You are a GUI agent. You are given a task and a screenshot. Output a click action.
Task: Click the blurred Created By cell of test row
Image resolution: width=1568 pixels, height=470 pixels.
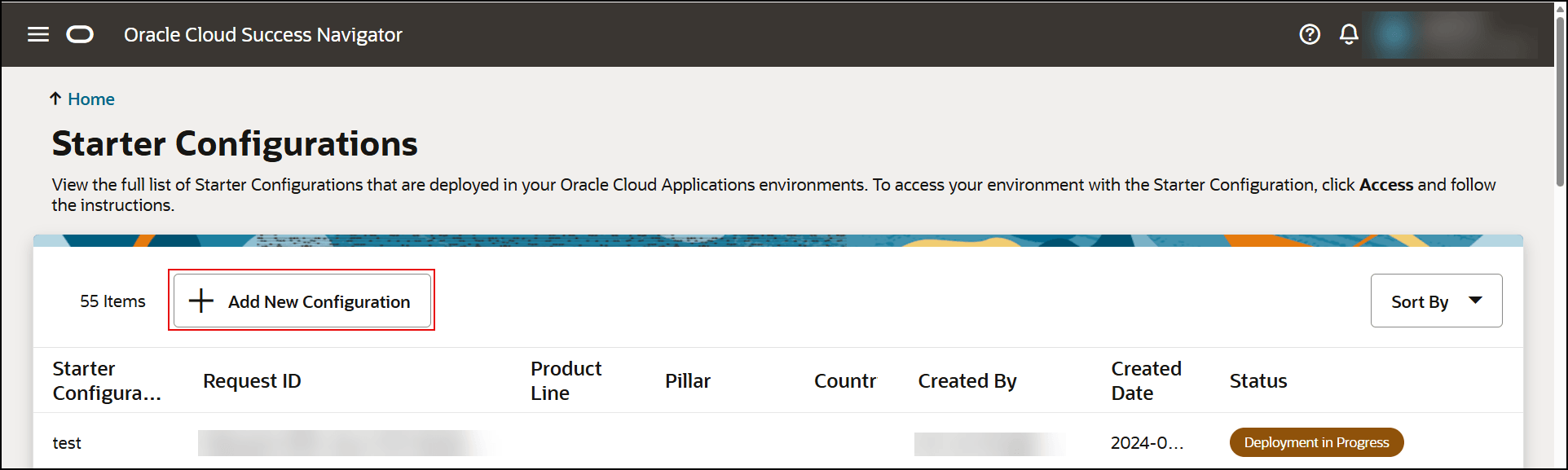988,443
